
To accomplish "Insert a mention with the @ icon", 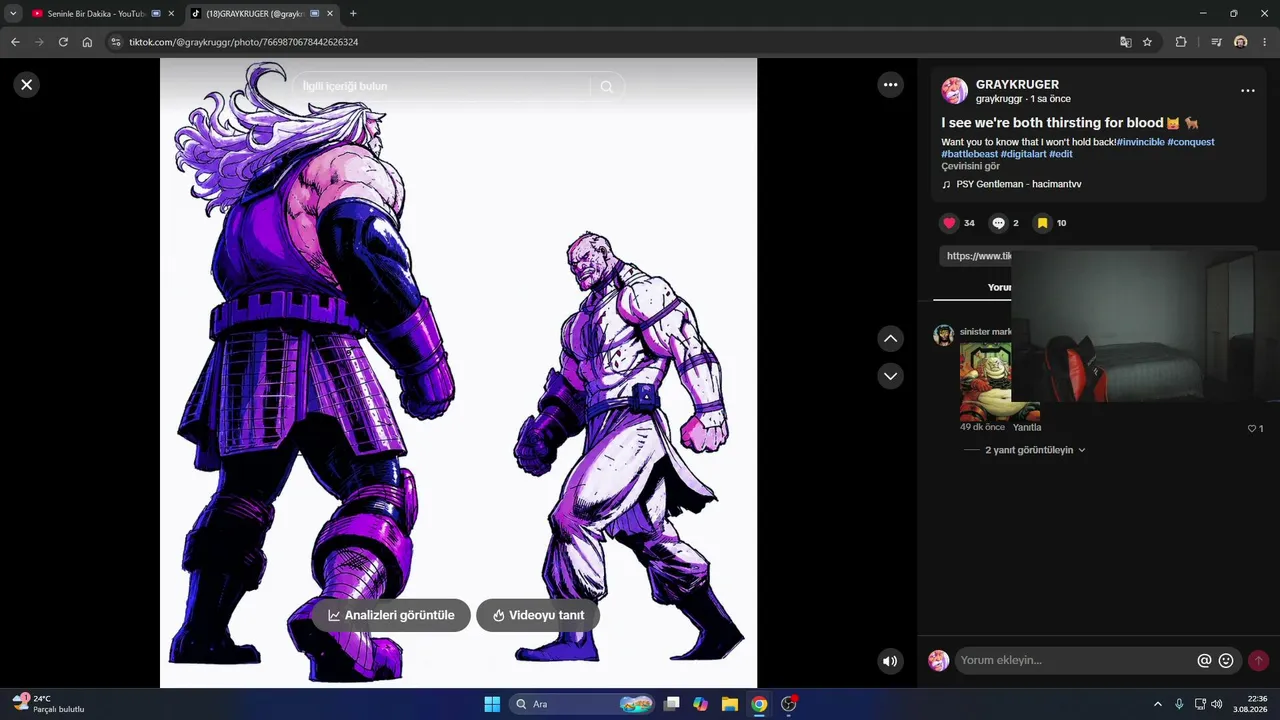I will 1204,661.
